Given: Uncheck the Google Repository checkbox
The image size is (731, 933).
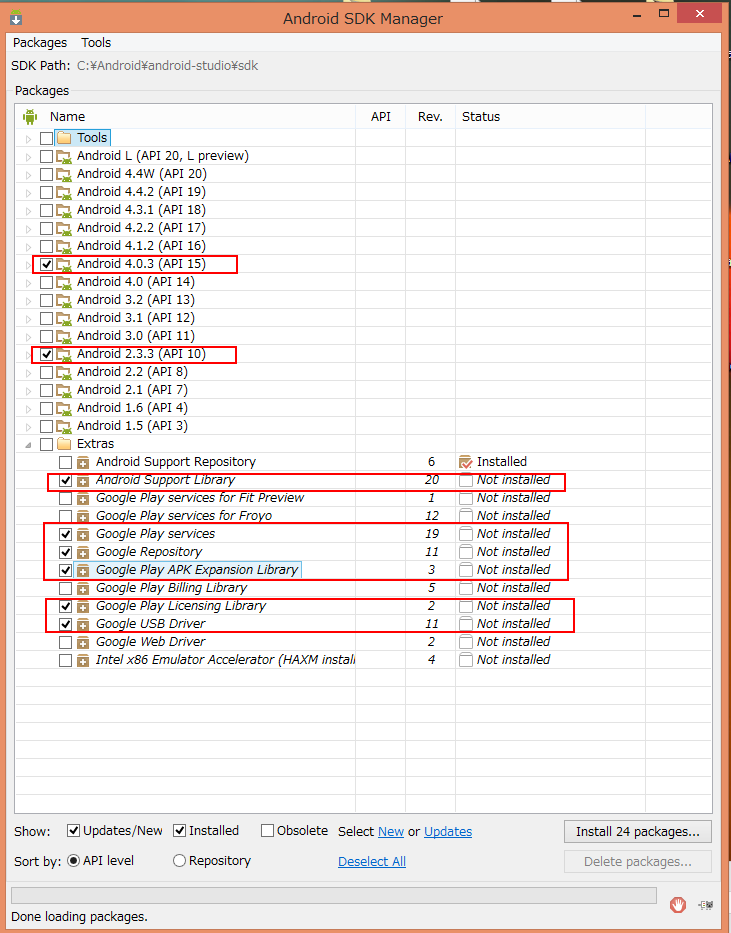Looking at the screenshot, I should pyautogui.click(x=65, y=552).
